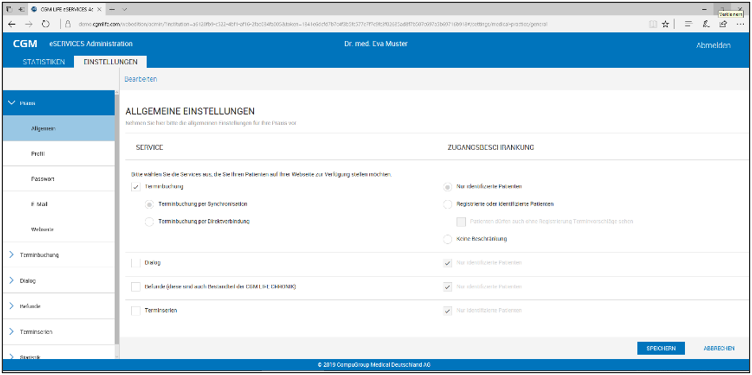Click the ZUGANGSBESCHRÄNKUNG column header

pyautogui.click(x=490, y=148)
